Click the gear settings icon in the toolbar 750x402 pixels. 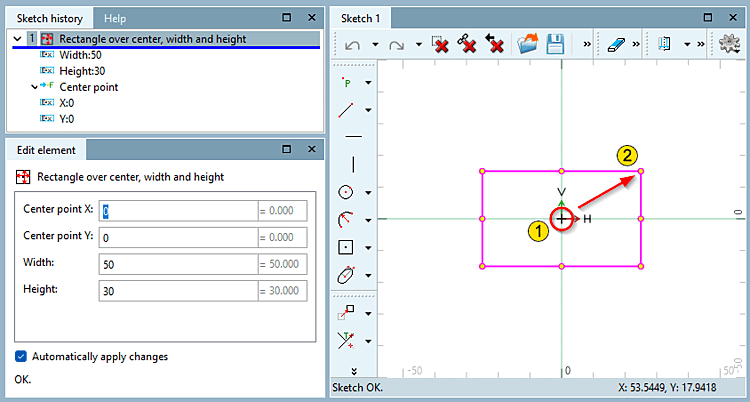(729, 44)
